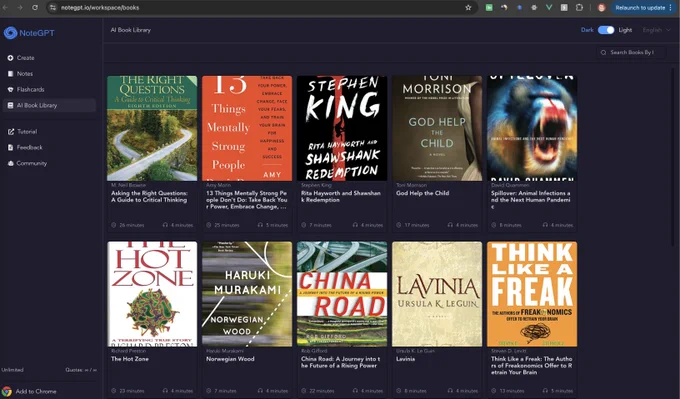Click clock icon on 13 Things Mentally Strong card
This screenshot has height=399, width=680.
pyautogui.click(x=209, y=225)
